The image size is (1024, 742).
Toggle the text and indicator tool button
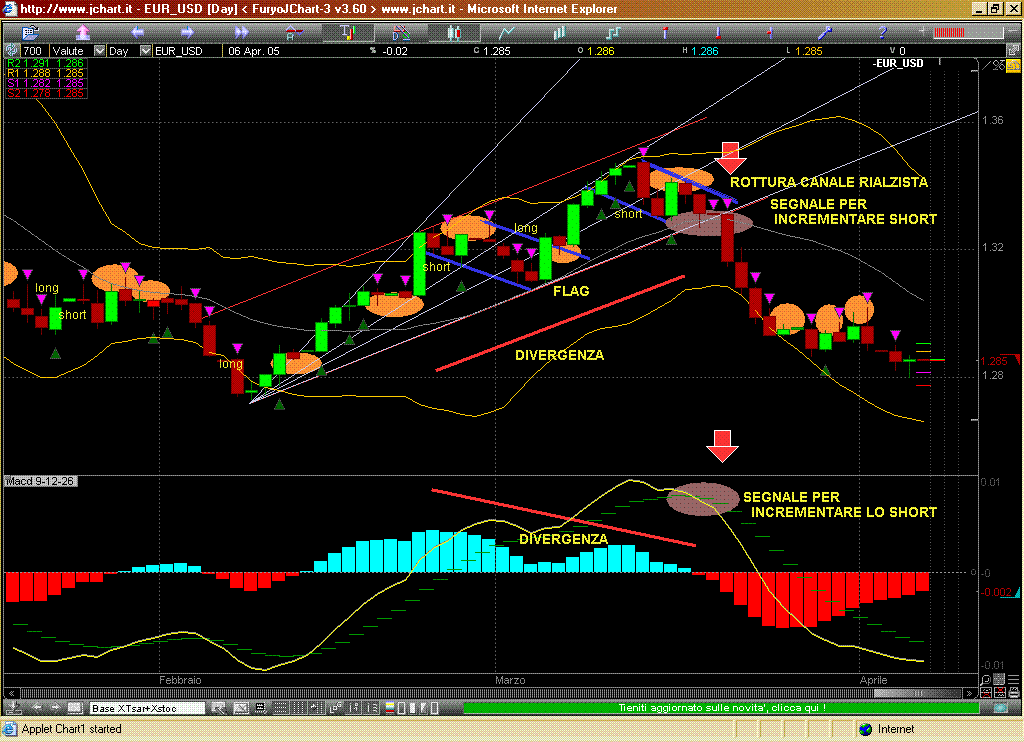point(347,32)
